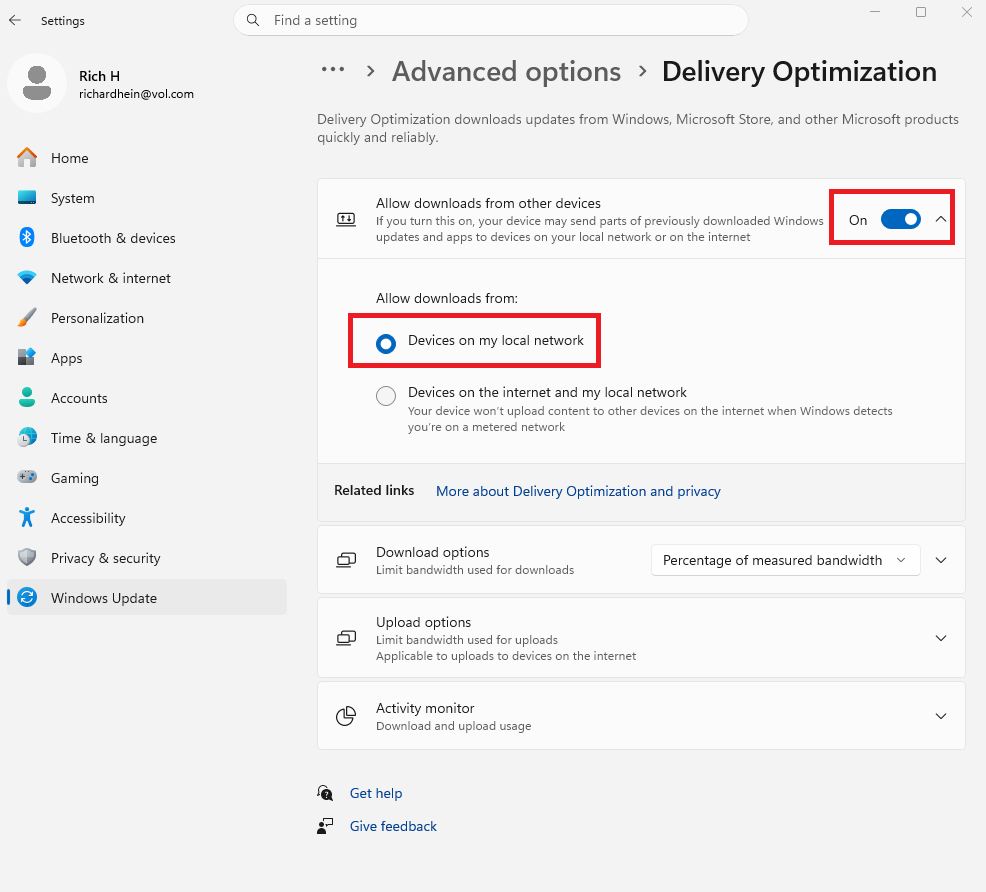Click the Upload options devices icon
Viewport: 986px width, 892px height.
tap(346, 638)
